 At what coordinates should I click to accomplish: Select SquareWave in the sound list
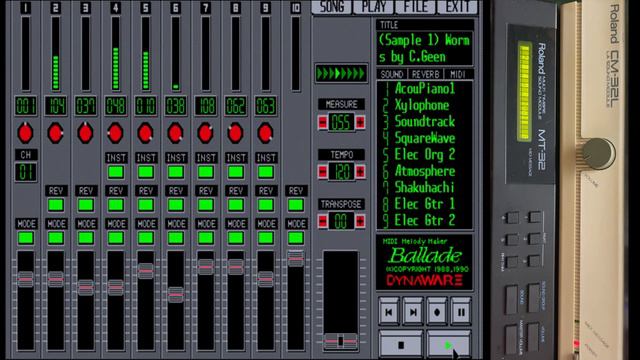pyautogui.click(x=424, y=138)
